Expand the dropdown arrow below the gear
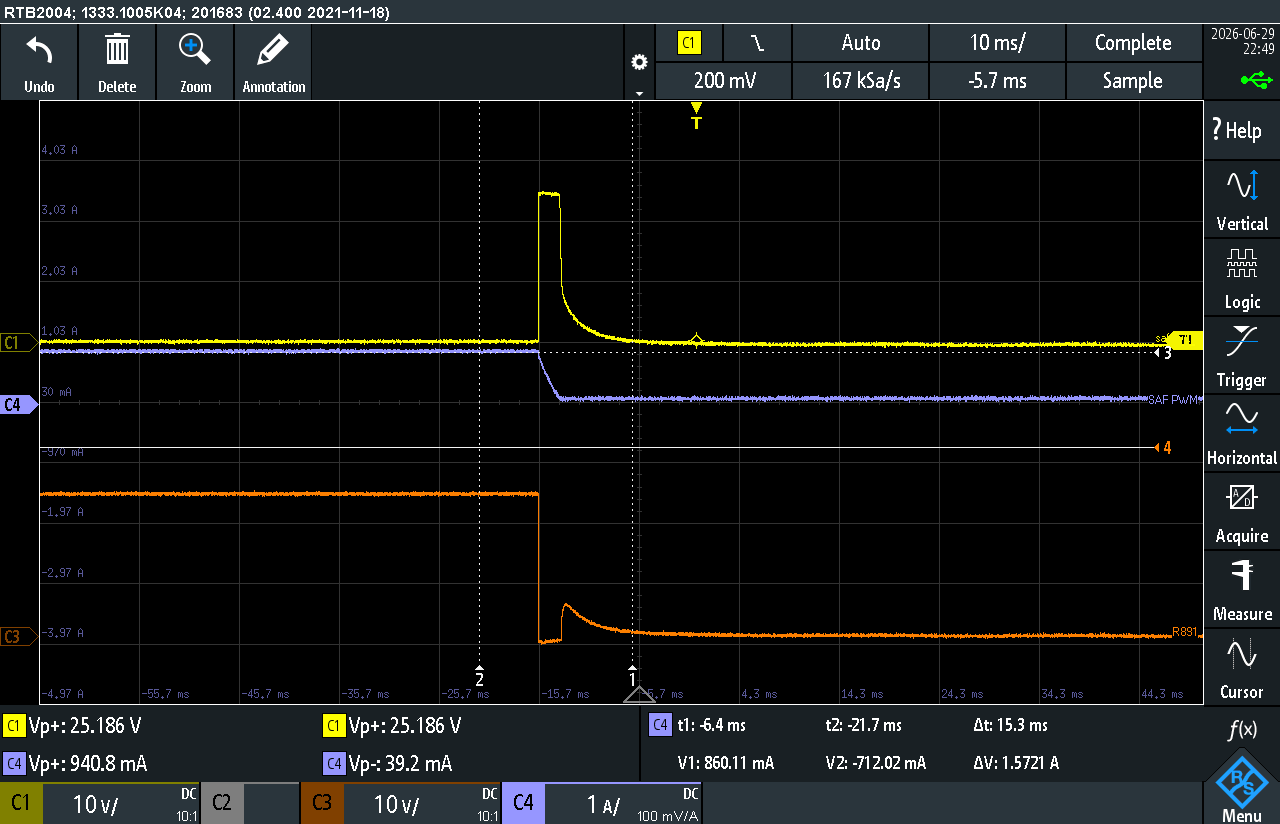The height and width of the screenshot is (824, 1280). pyautogui.click(x=639, y=92)
